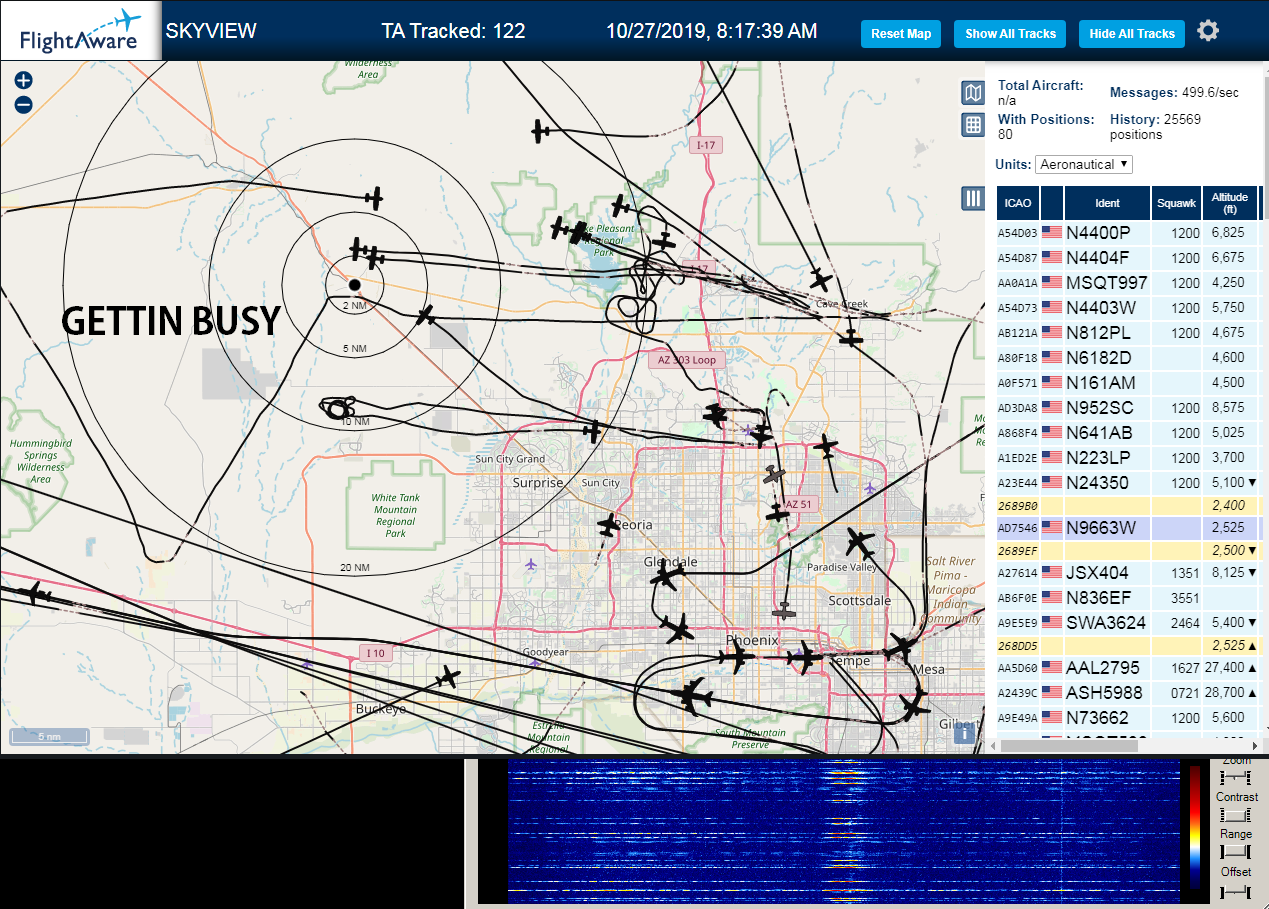Select the highlighted N9663W aircraft row
This screenshot has height=909, width=1269.
coord(1128,527)
